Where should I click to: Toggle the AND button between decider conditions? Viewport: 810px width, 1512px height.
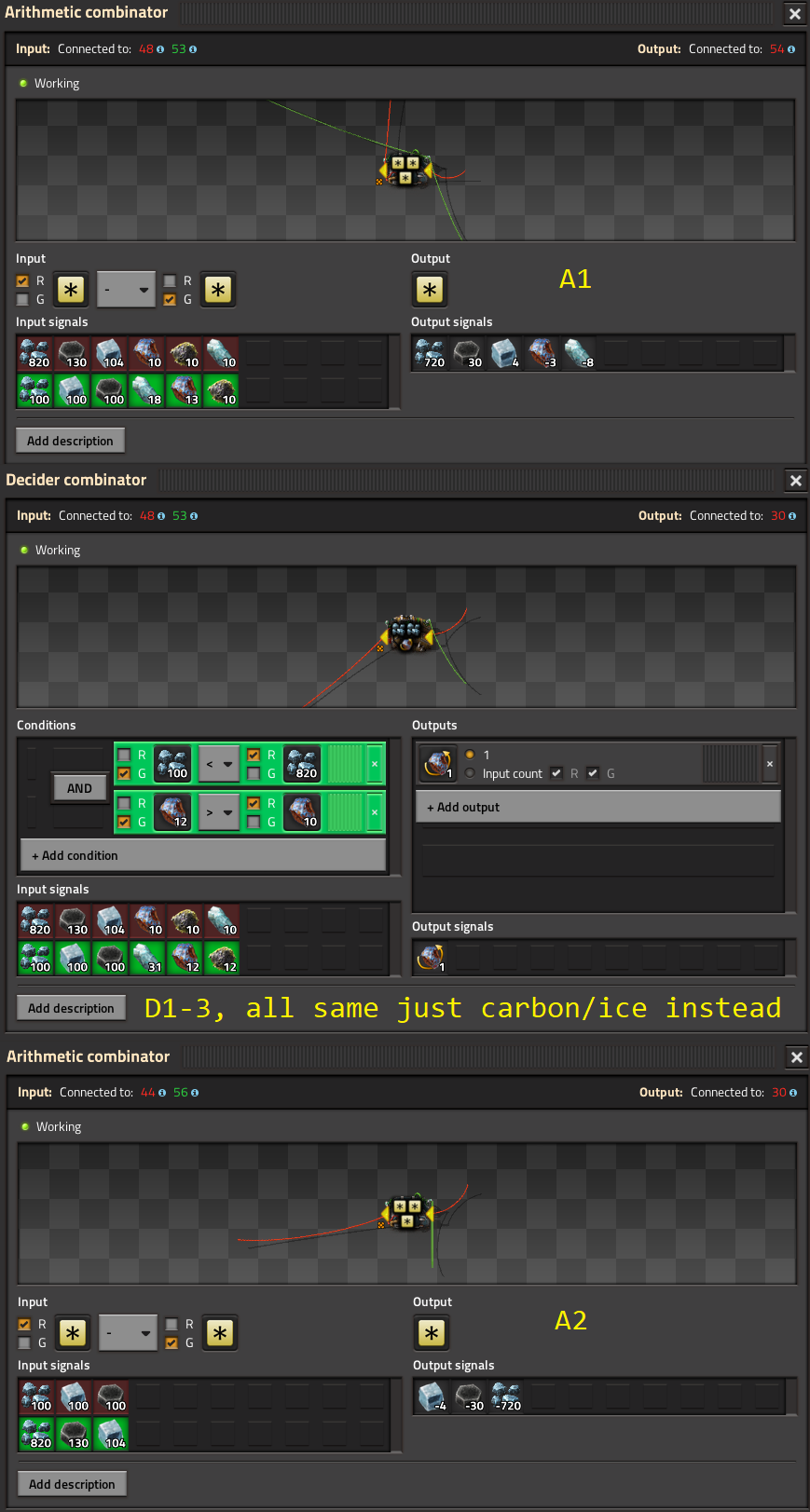tap(79, 788)
